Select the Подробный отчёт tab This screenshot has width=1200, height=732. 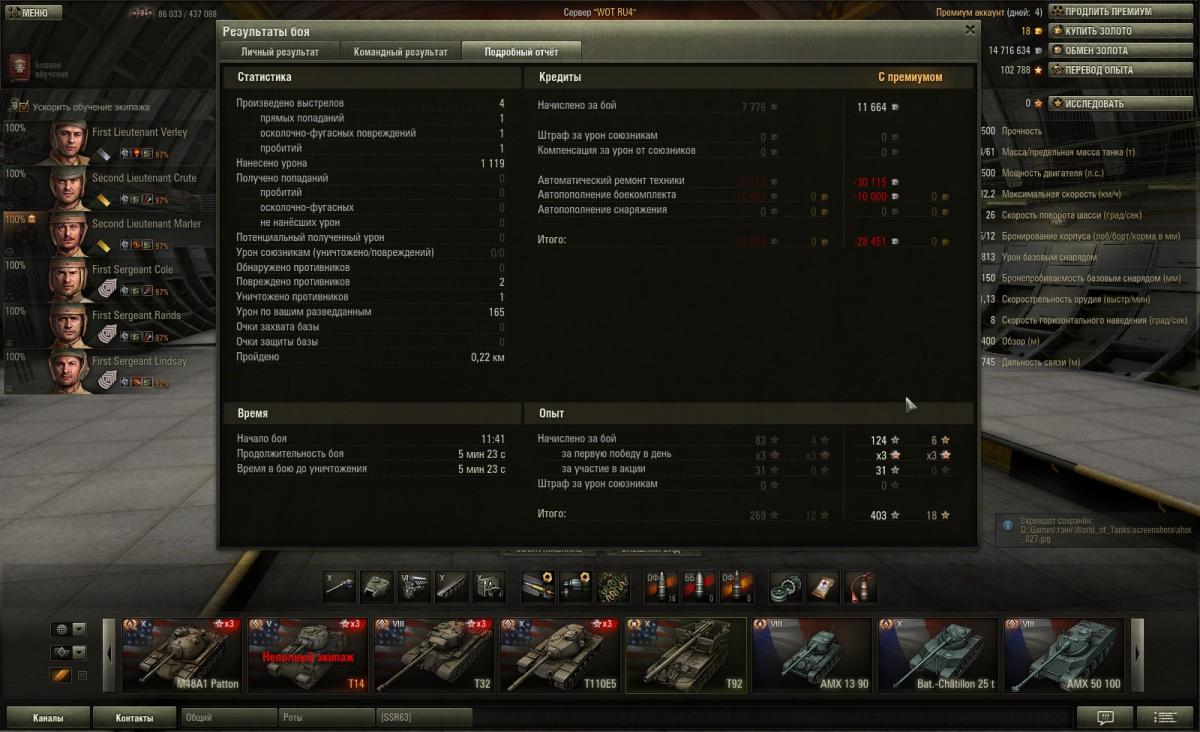pyautogui.click(x=521, y=51)
